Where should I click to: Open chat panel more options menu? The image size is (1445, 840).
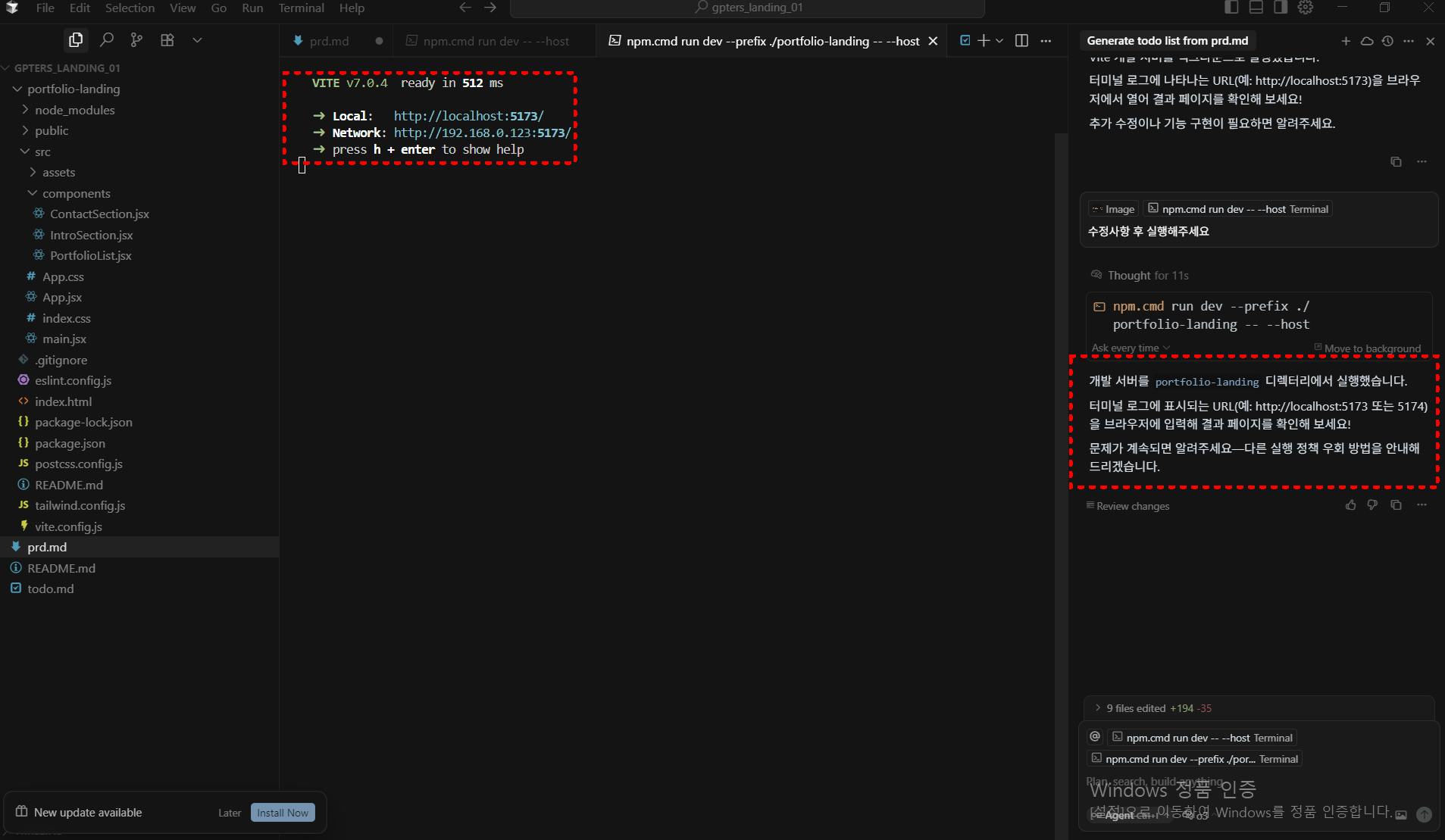(1409, 41)
